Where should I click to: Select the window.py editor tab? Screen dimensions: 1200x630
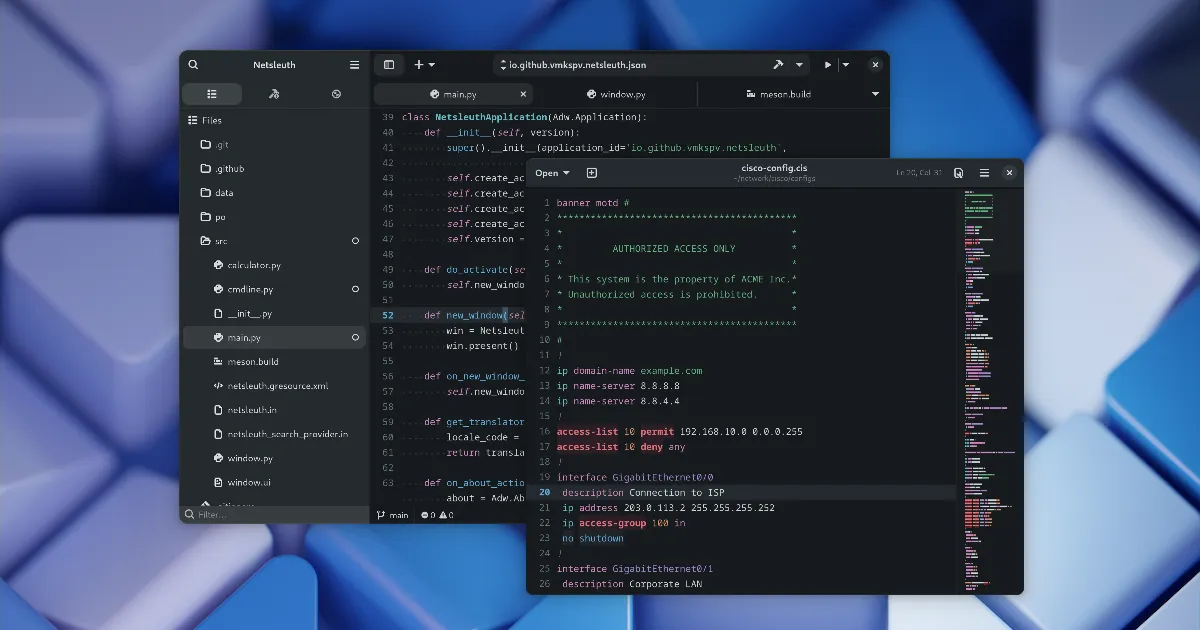point(615,94)
